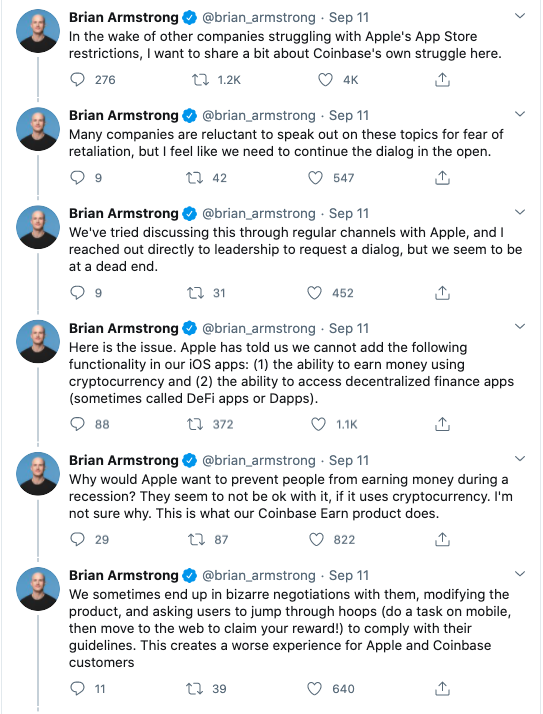
Task: Reply to the 'dead end' tweet
Action: [77, 293]
